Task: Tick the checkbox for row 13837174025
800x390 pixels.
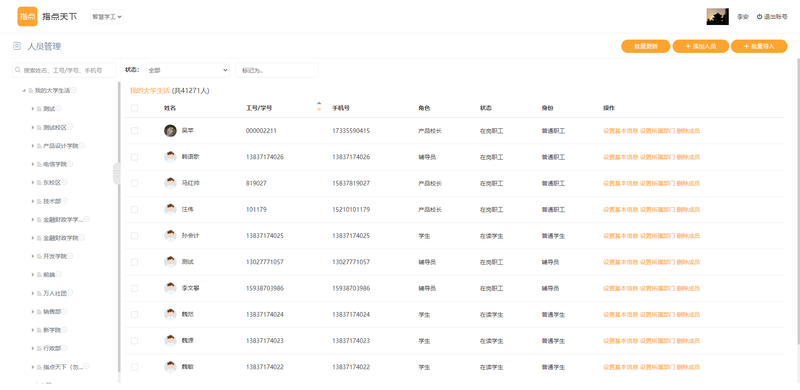Action: pos(134,235)
